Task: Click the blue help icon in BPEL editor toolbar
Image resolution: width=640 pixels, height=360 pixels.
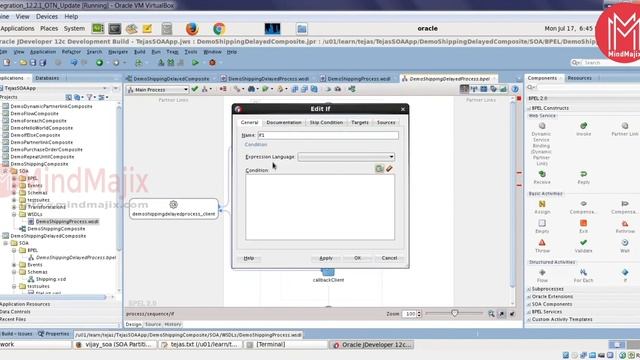Action: coord(515,89)
